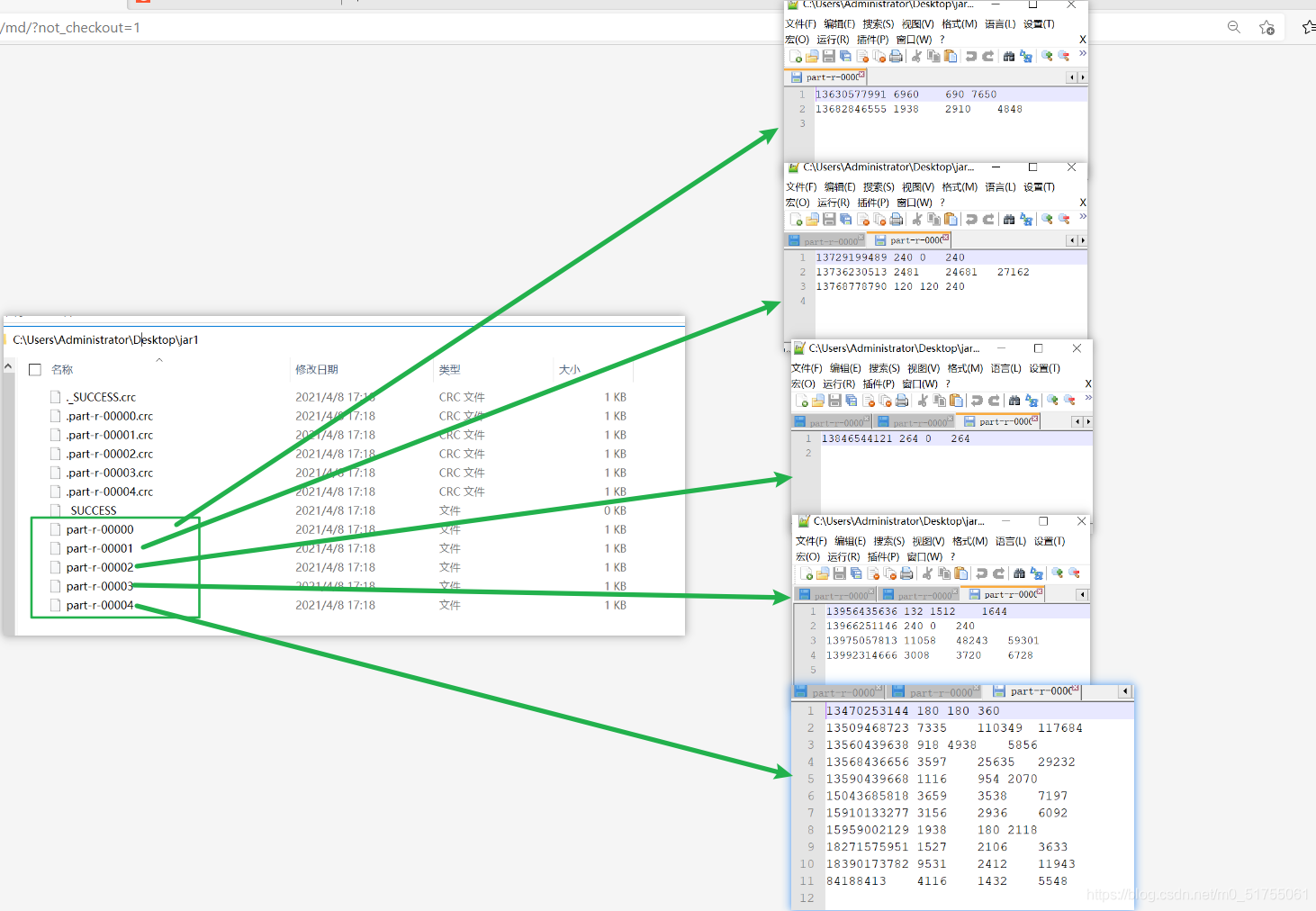Click Find binoculars icon in window showing 13846544121
Viewport: 1316px width, 911px height.
pyautogui.click(x=1014, y=401)
